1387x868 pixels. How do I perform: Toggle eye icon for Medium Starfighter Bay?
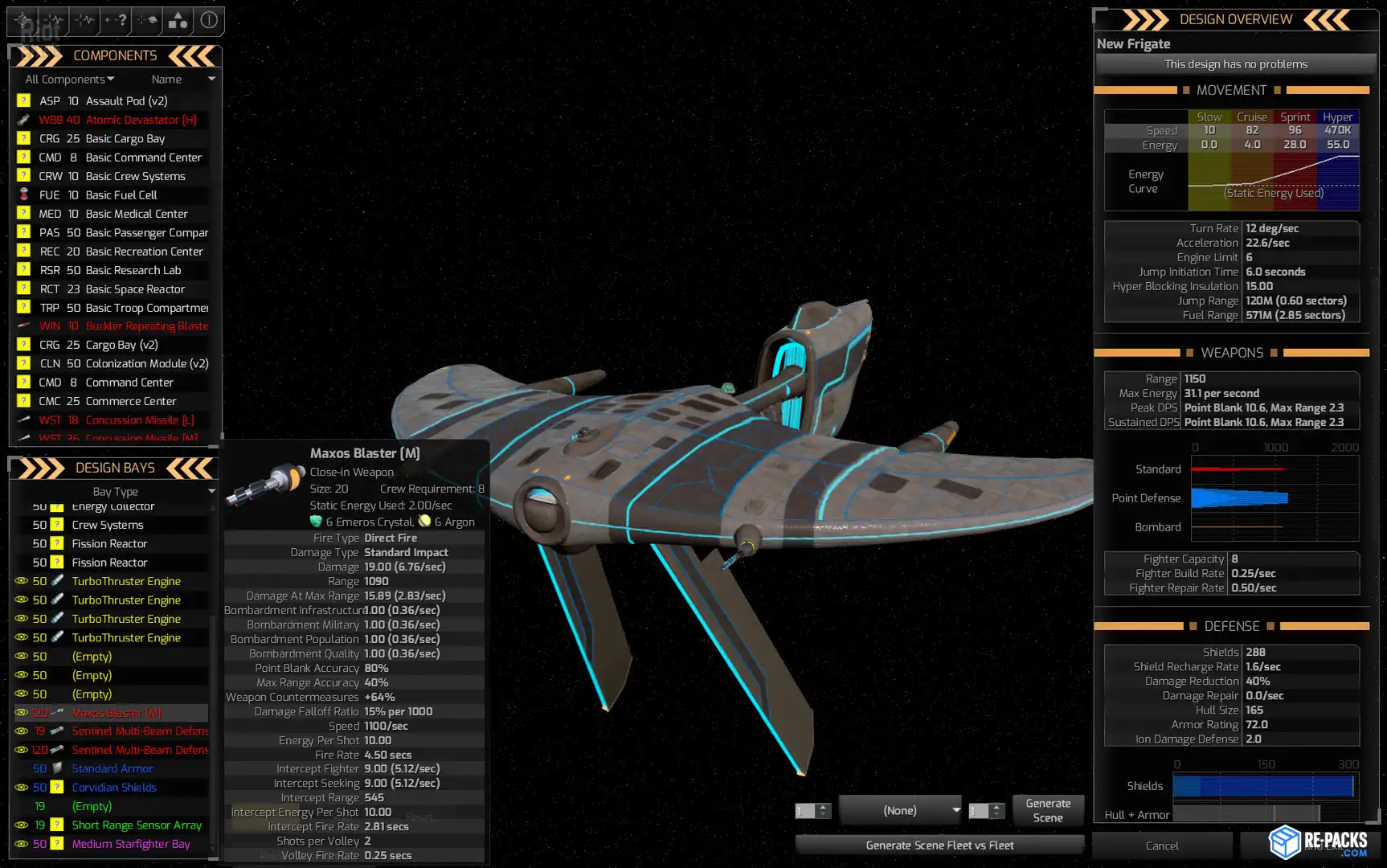(x=22, y=844)
